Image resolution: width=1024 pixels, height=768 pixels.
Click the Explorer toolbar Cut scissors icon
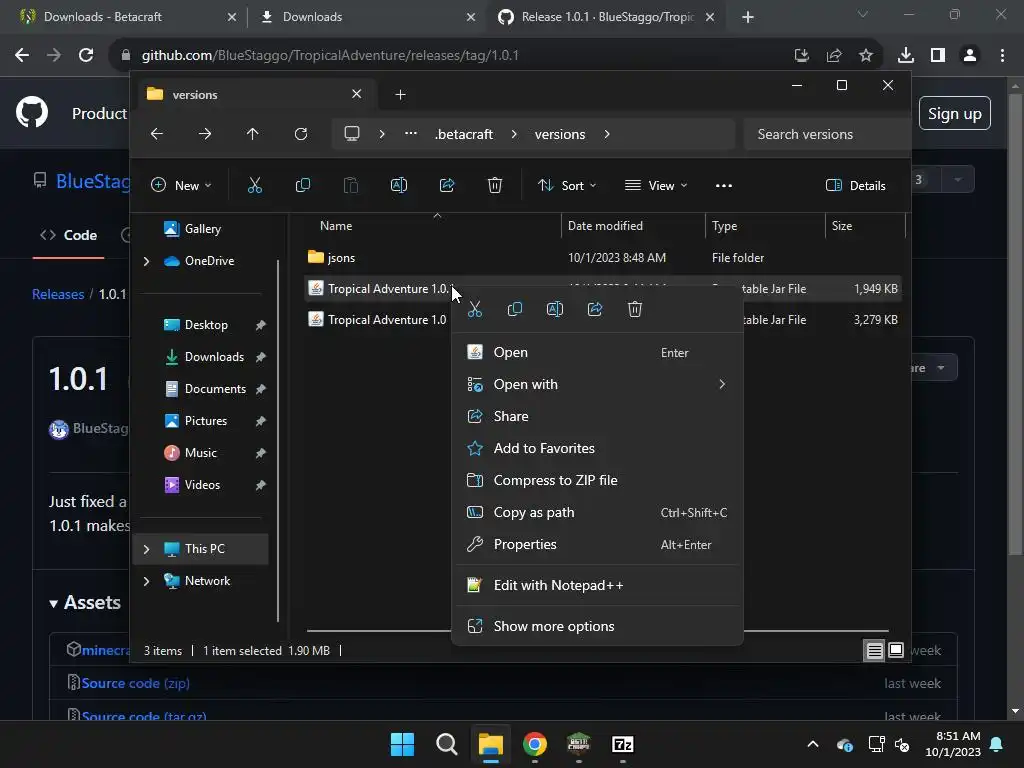point(255,185)
